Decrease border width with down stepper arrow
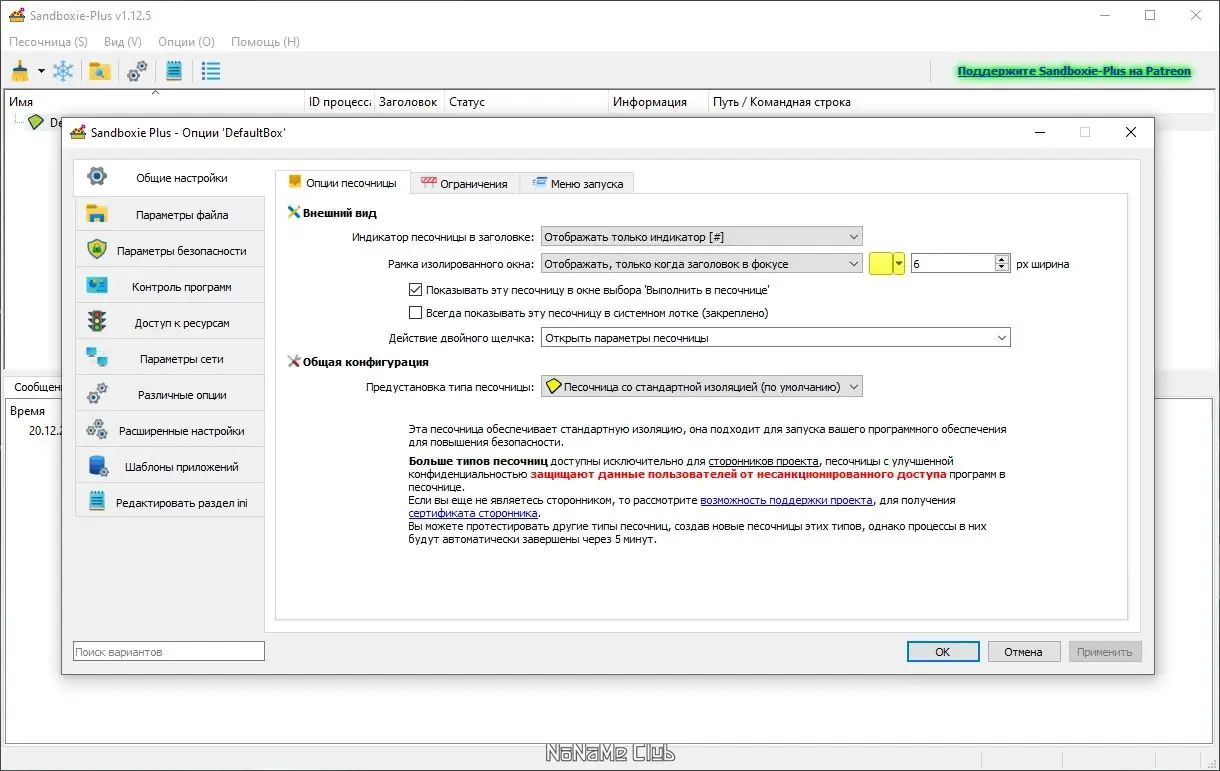 (x=1002, y=268)
